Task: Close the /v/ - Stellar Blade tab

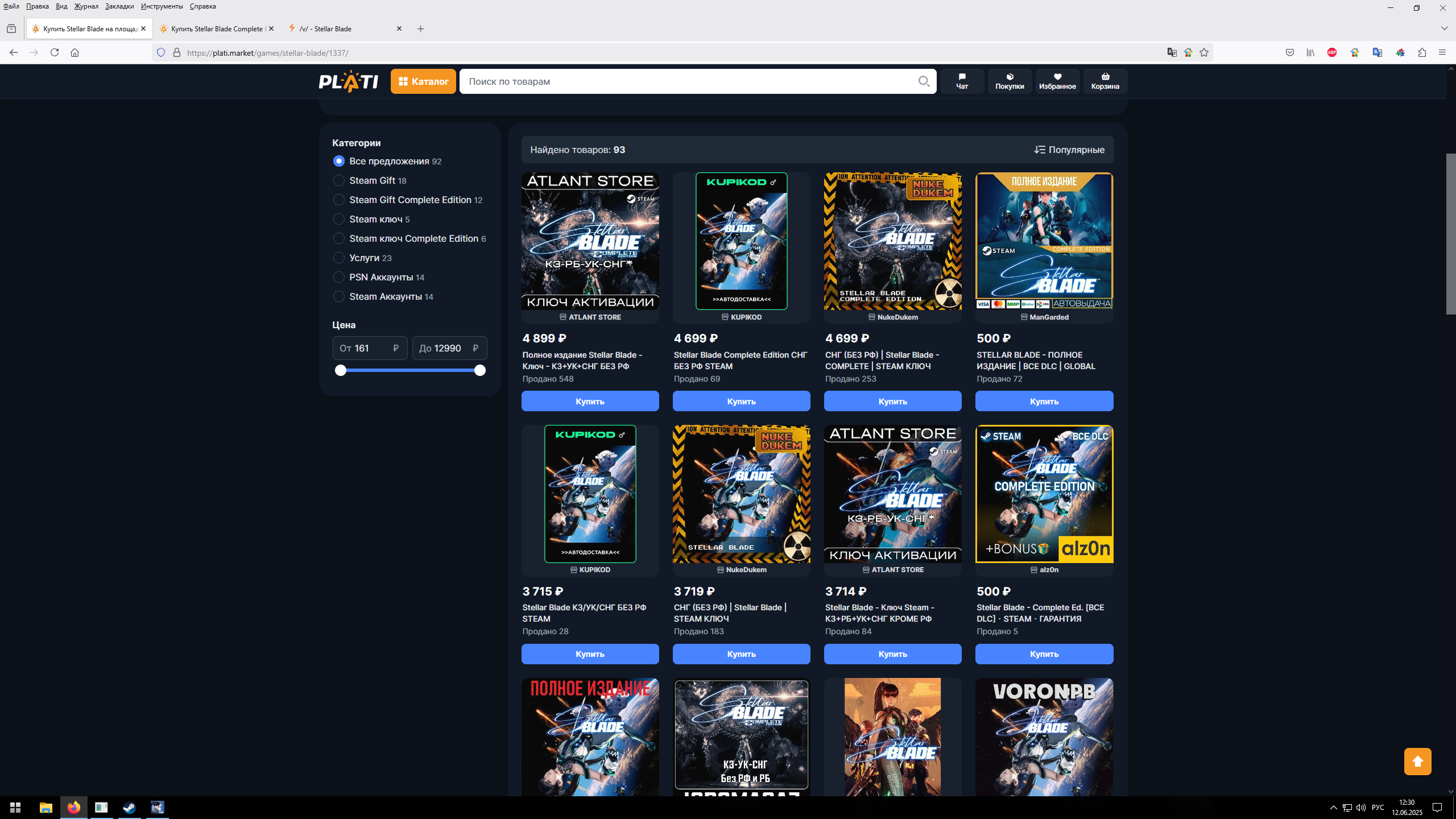Action: tap(399, 28)
